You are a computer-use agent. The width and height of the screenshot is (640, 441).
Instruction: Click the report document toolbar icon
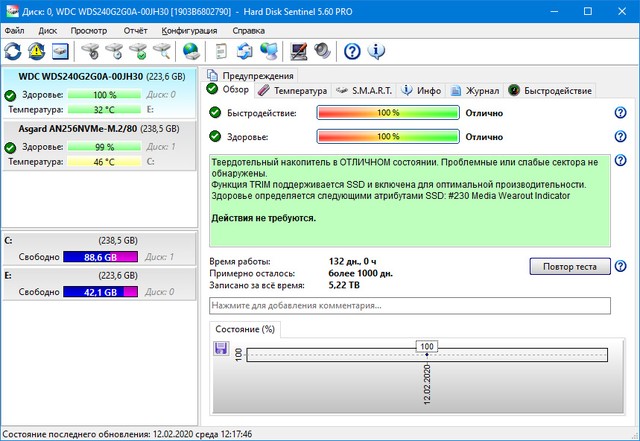[x=219, y=51]
